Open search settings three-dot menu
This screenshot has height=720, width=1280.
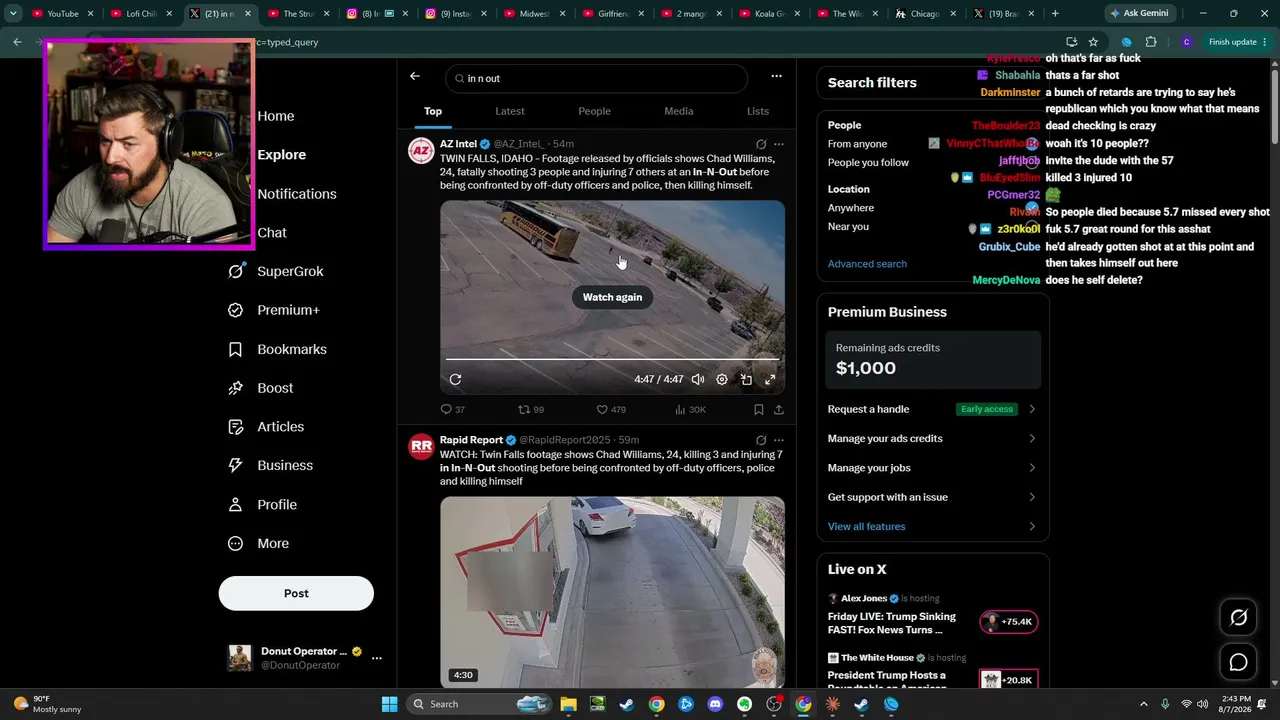[776, 76]
